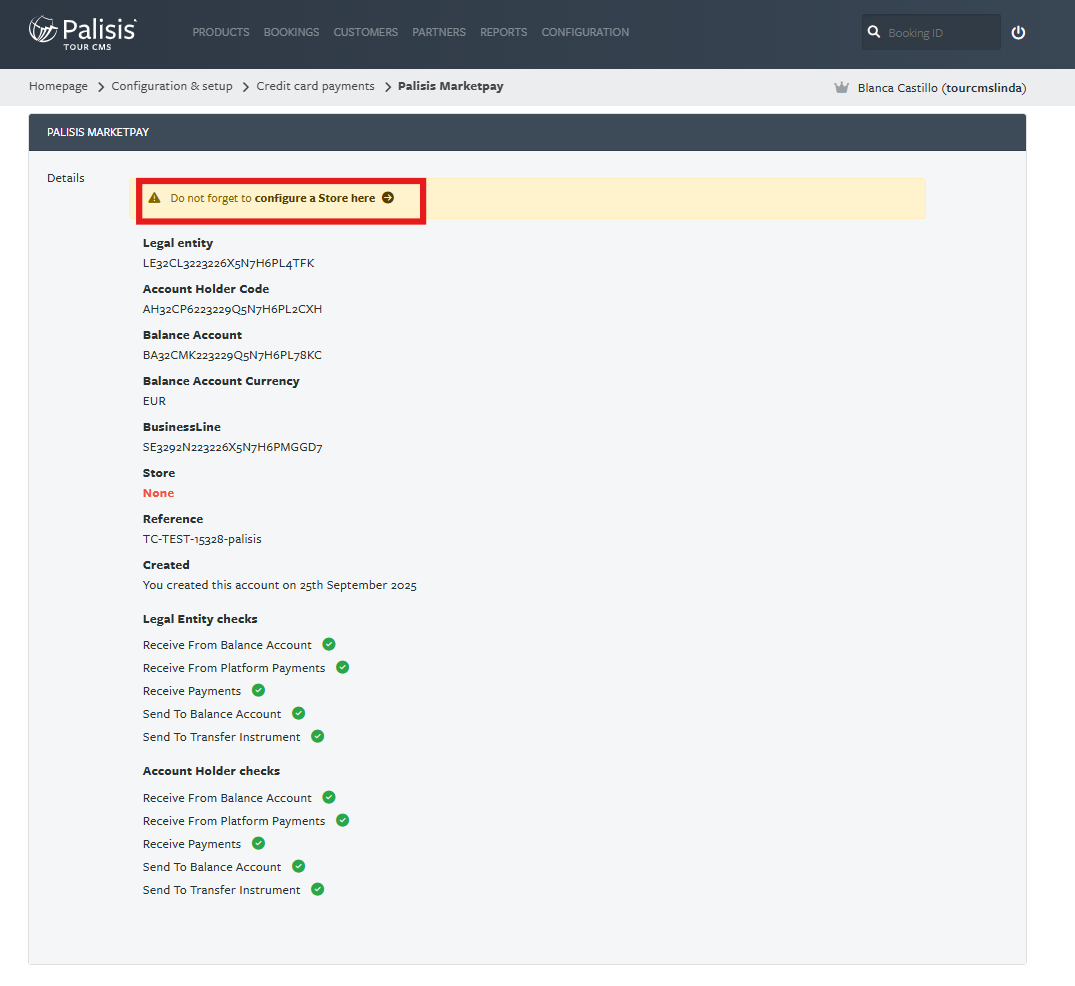Click user name Blanca Castillo (tourcmslinda)
Screen dimensions: 1075x986
click(x=941, y=88)
